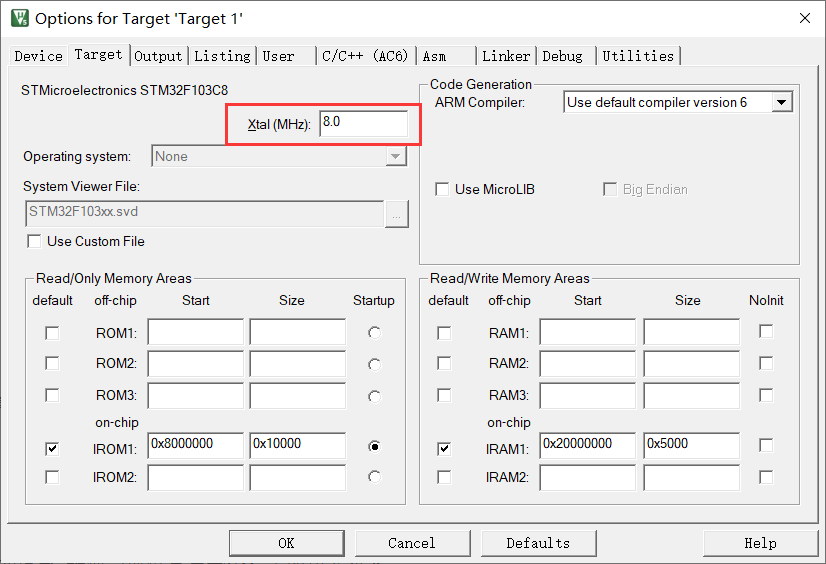Screen dimensions: 826x564
Task: Enable Use MicroLIB checkbox
Action: [442, 189]
